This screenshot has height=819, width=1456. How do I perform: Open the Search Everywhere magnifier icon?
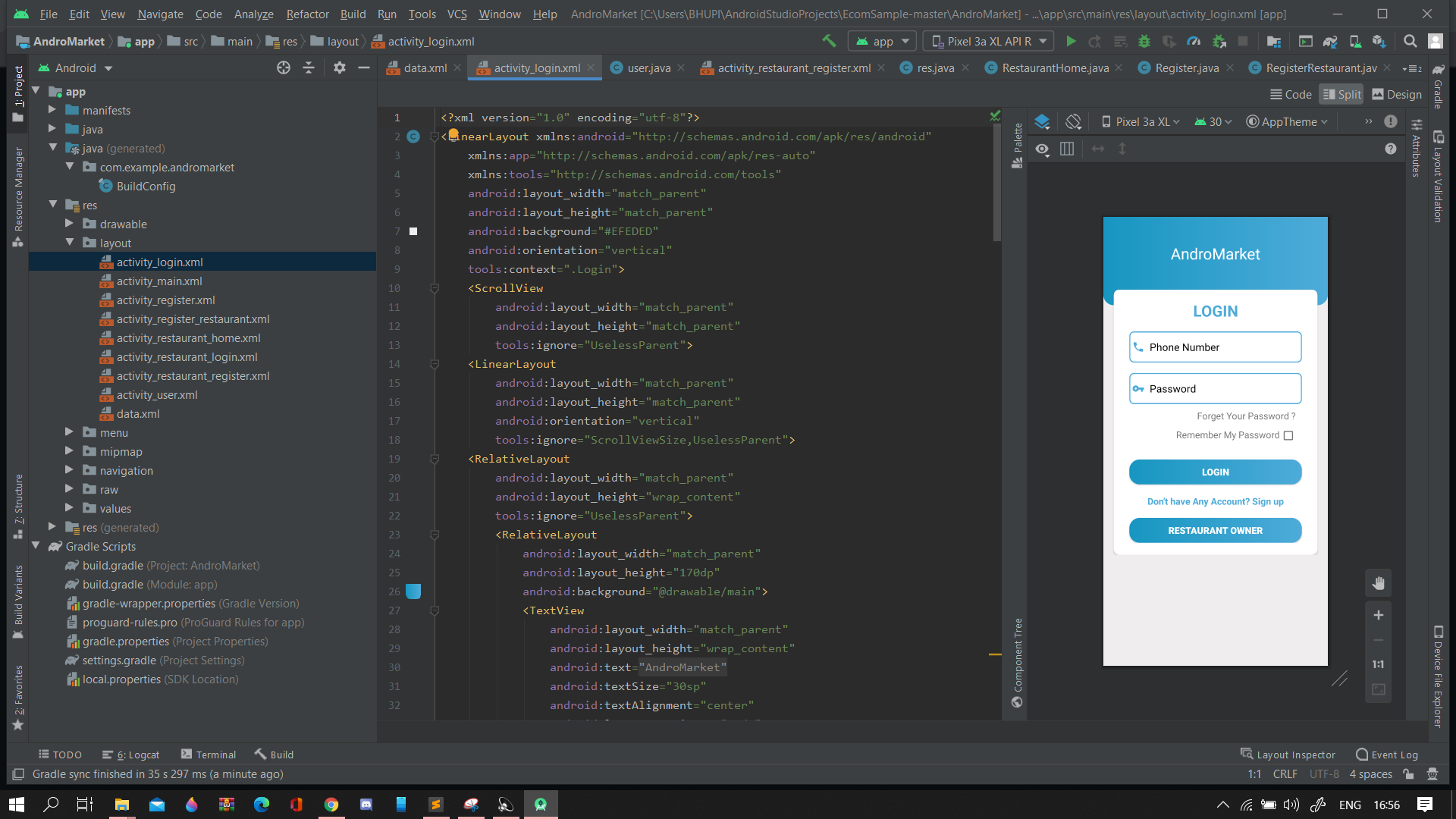(x=1410, y=42)
